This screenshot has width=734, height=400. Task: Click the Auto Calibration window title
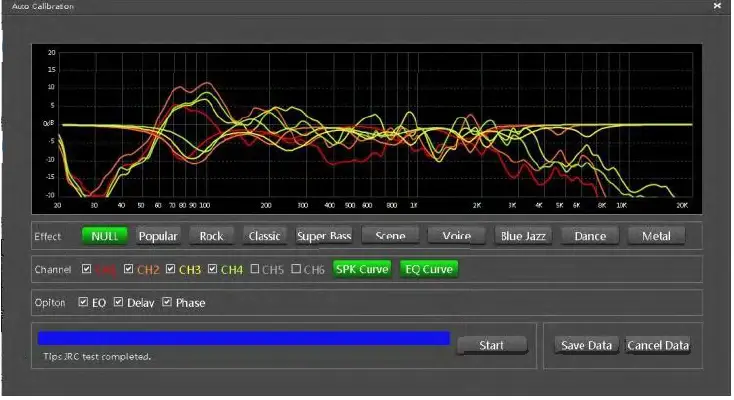pyautogui.click(x=43, y=7)
